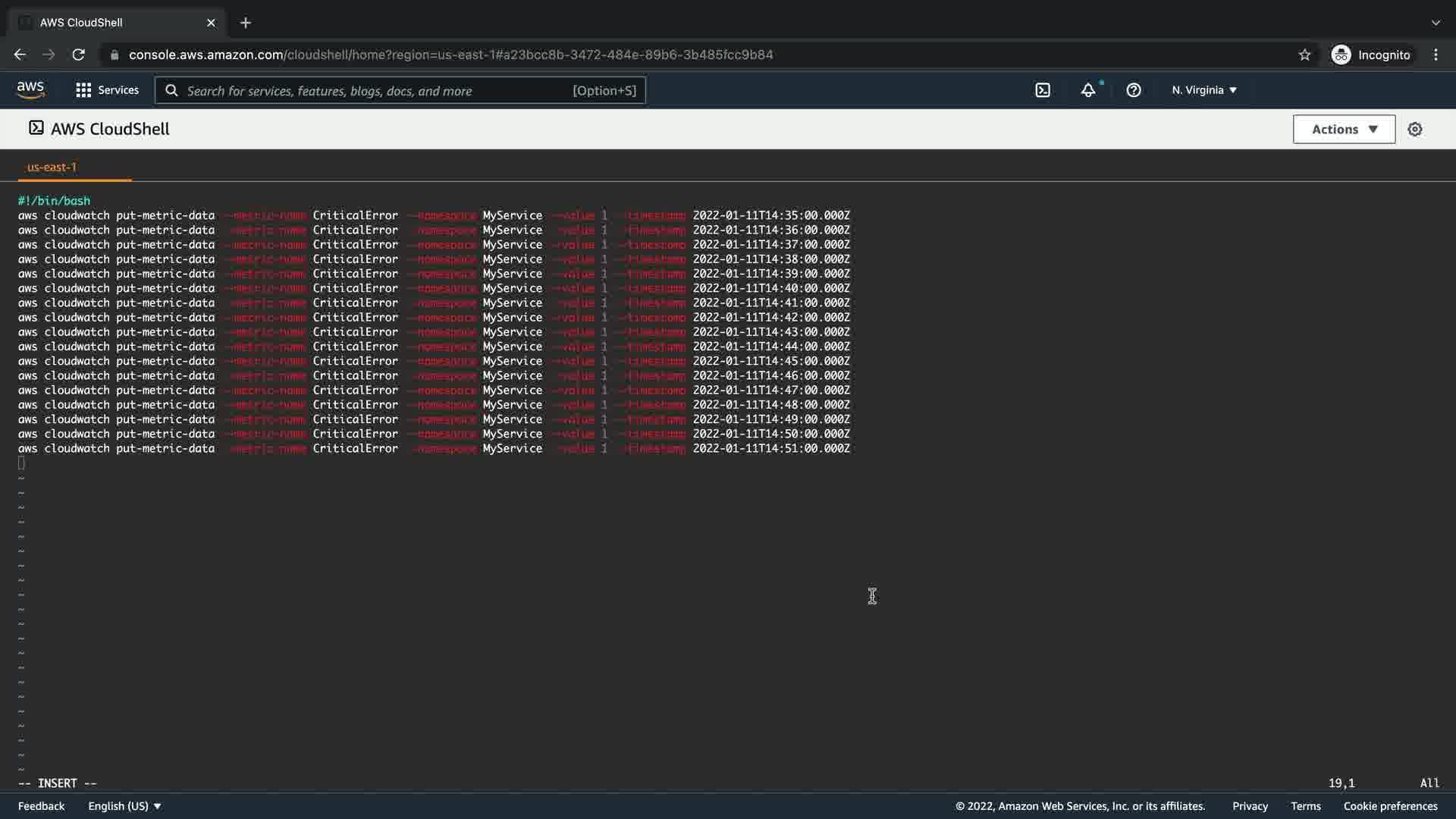Open CloudShell icon in top navigation
This screenshot has width=1456, height=819.
click(1043, 90)
